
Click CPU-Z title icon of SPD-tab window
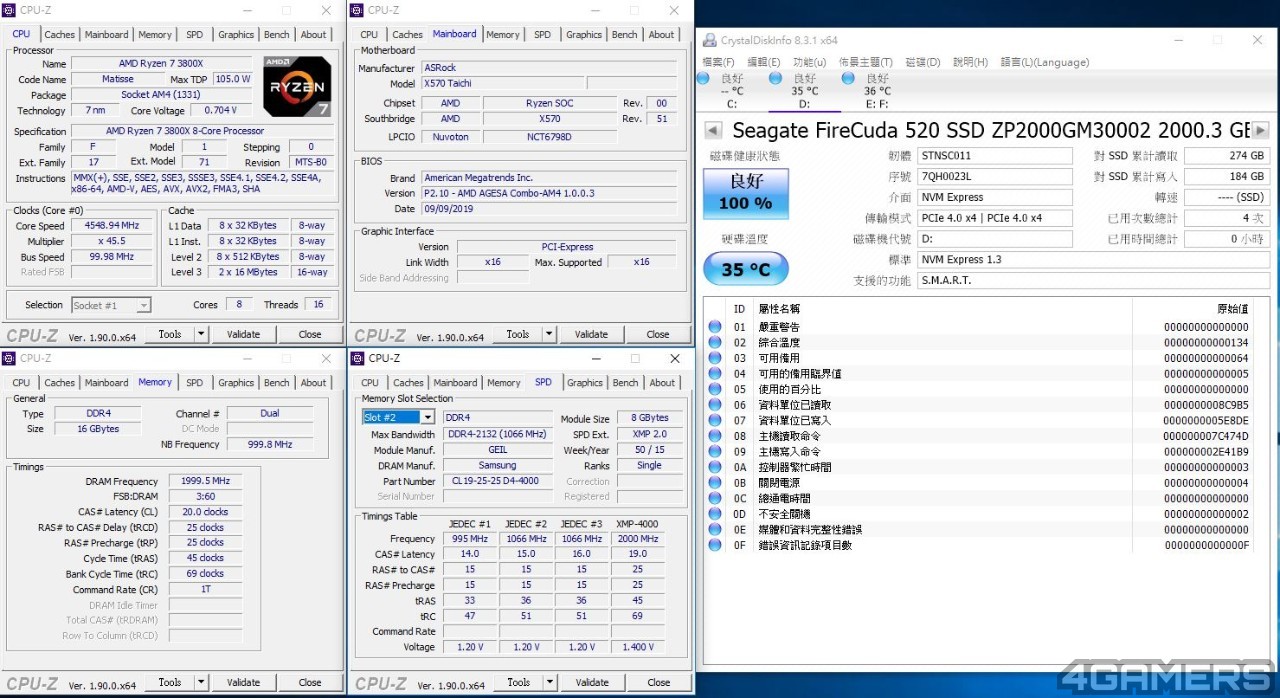pyautogui.click(x=358, y=358)
